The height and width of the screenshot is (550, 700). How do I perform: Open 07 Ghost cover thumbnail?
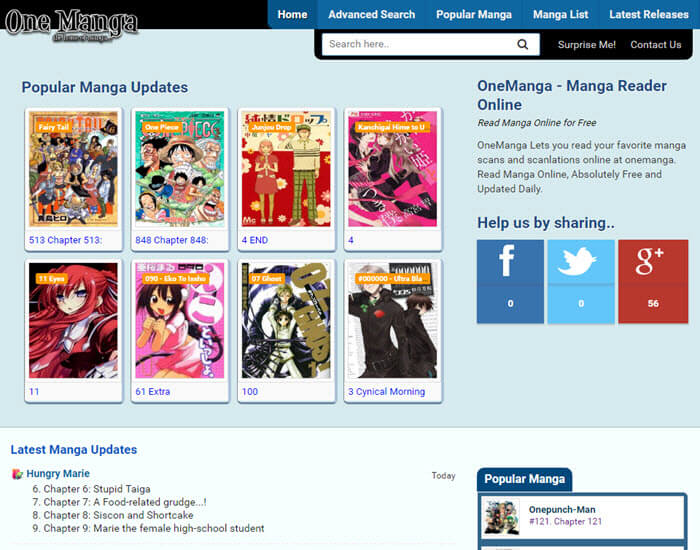[x=286, y=320]
